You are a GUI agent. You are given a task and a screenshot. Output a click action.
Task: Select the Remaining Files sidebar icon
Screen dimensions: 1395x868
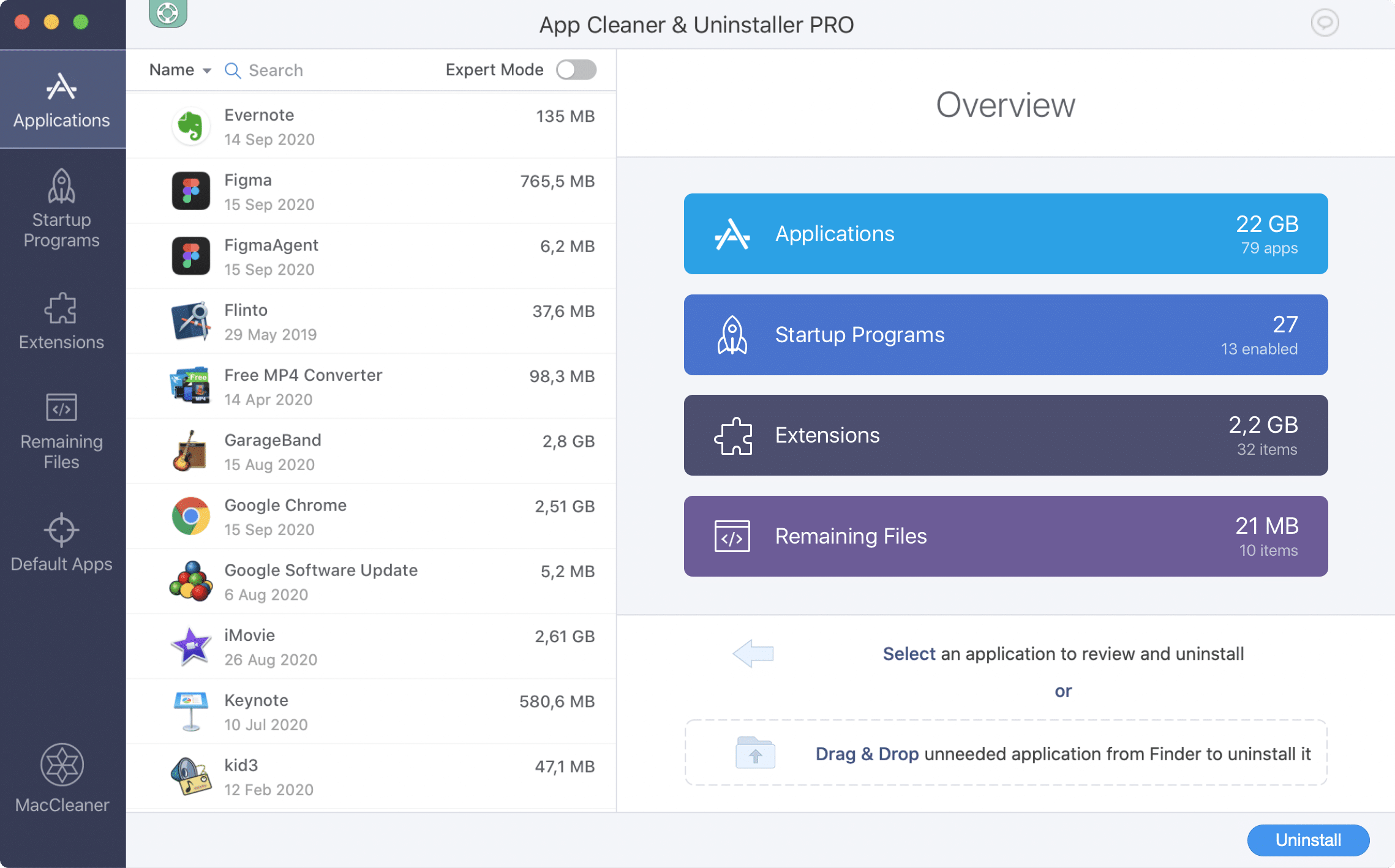61,431
